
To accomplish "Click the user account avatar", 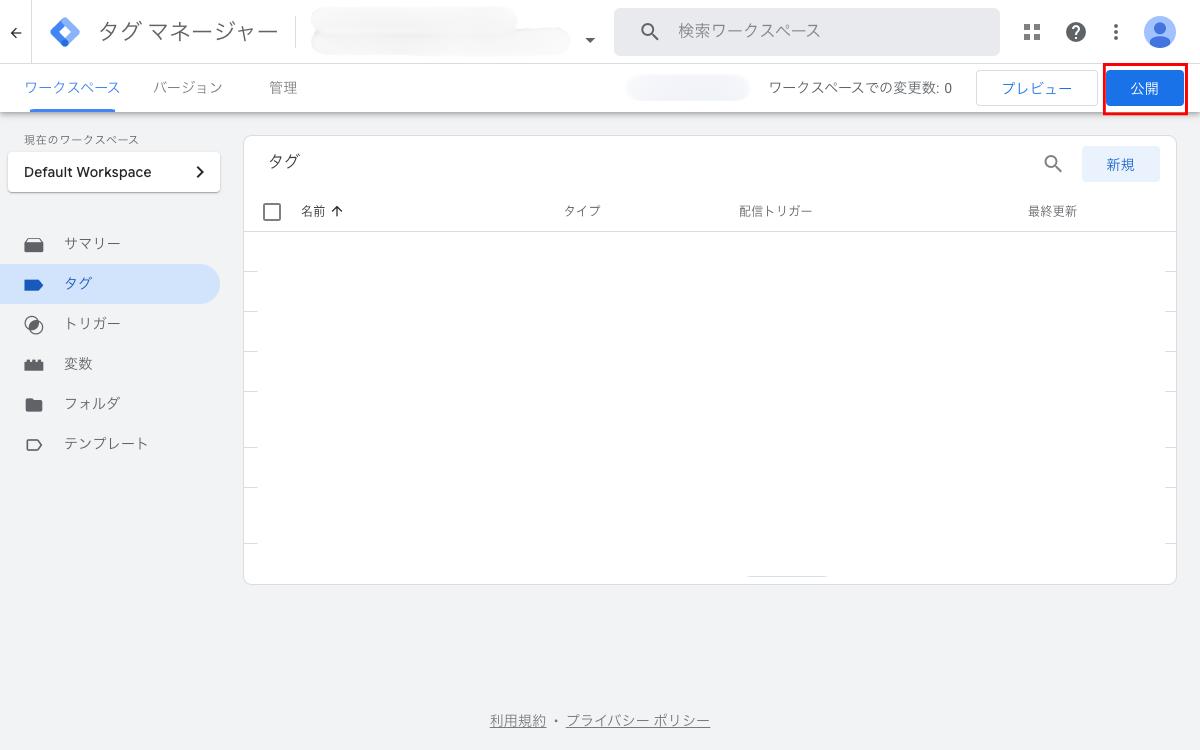I will coord(1160,32).
